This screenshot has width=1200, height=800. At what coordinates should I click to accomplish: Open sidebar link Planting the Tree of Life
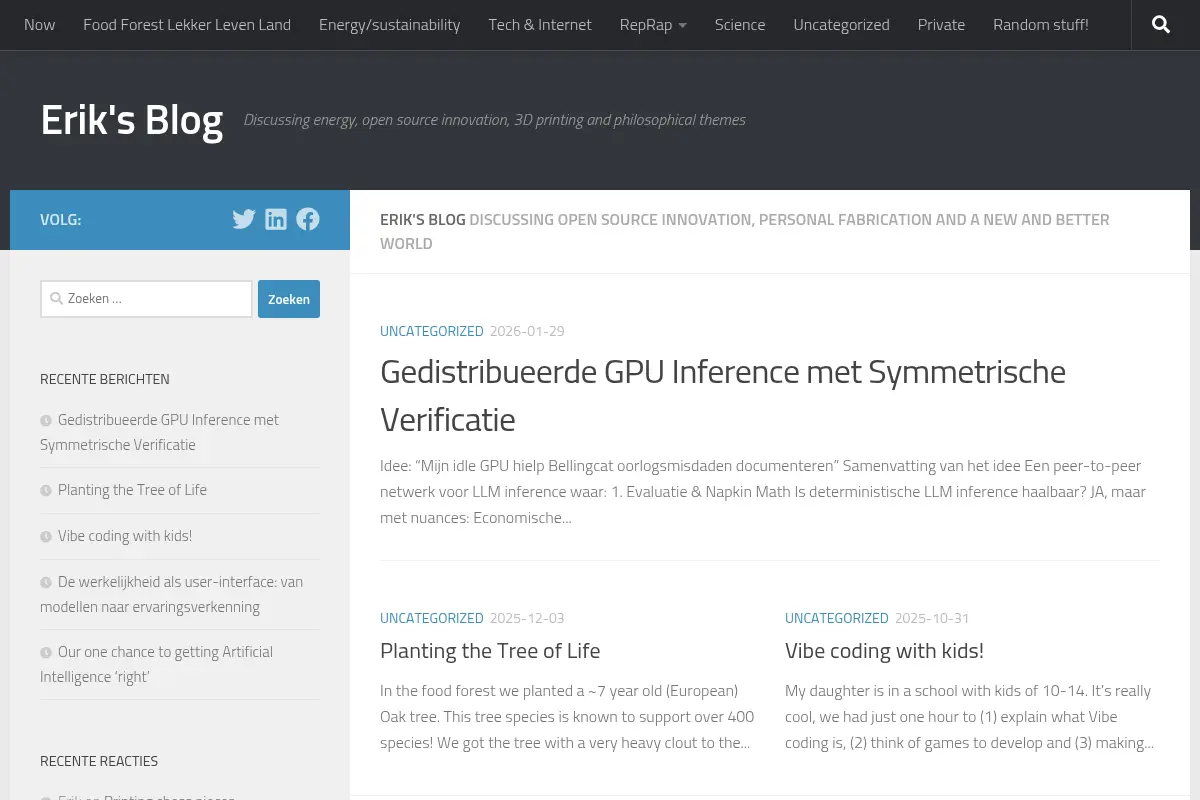[132, 490]
